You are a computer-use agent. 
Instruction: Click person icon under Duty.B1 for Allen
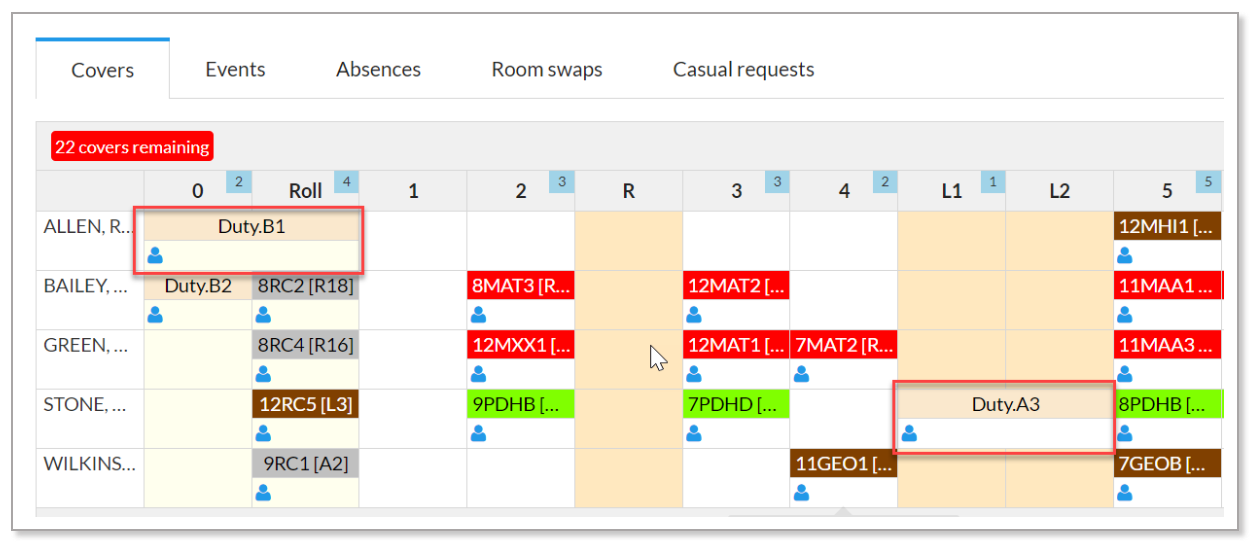pos(155,255)
